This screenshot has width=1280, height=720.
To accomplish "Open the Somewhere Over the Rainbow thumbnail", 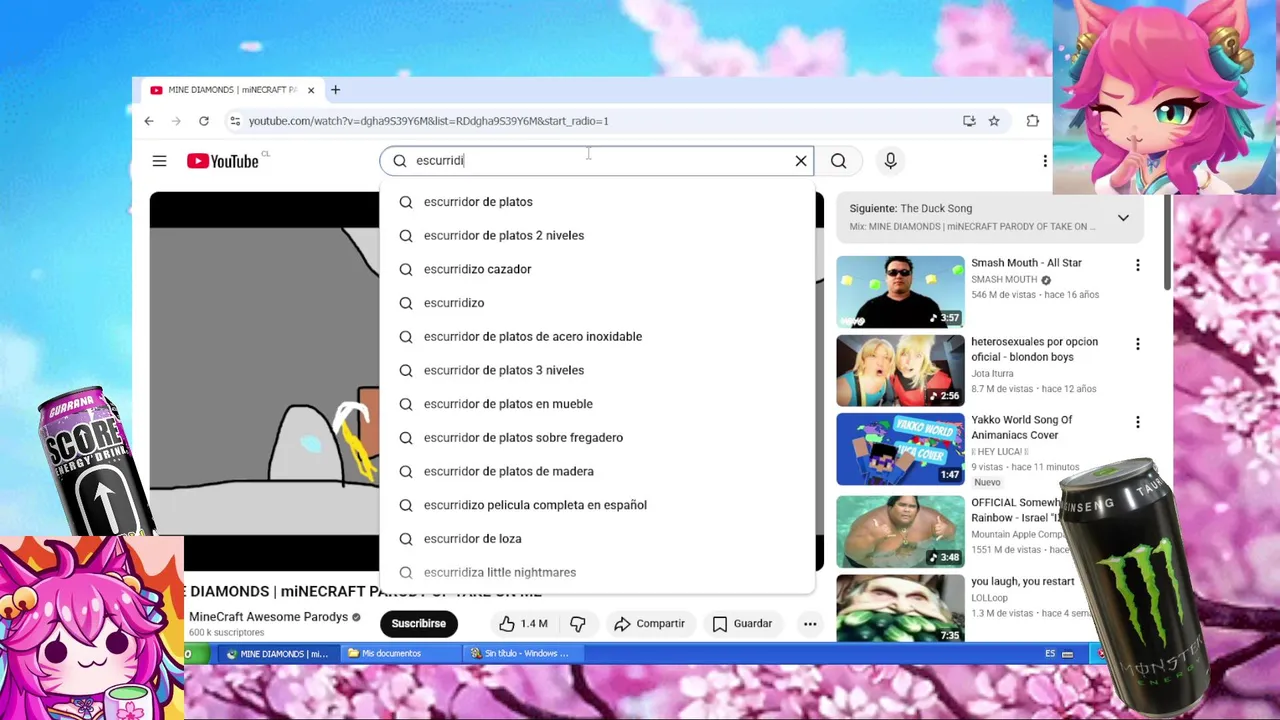I will (x=900, y=532).
